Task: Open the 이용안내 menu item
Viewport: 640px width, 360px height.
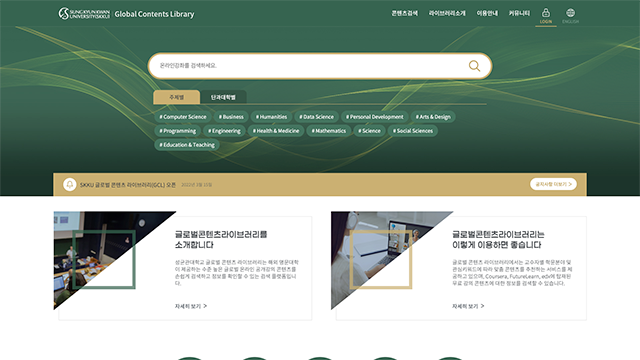Action: (x=487, y=13)
